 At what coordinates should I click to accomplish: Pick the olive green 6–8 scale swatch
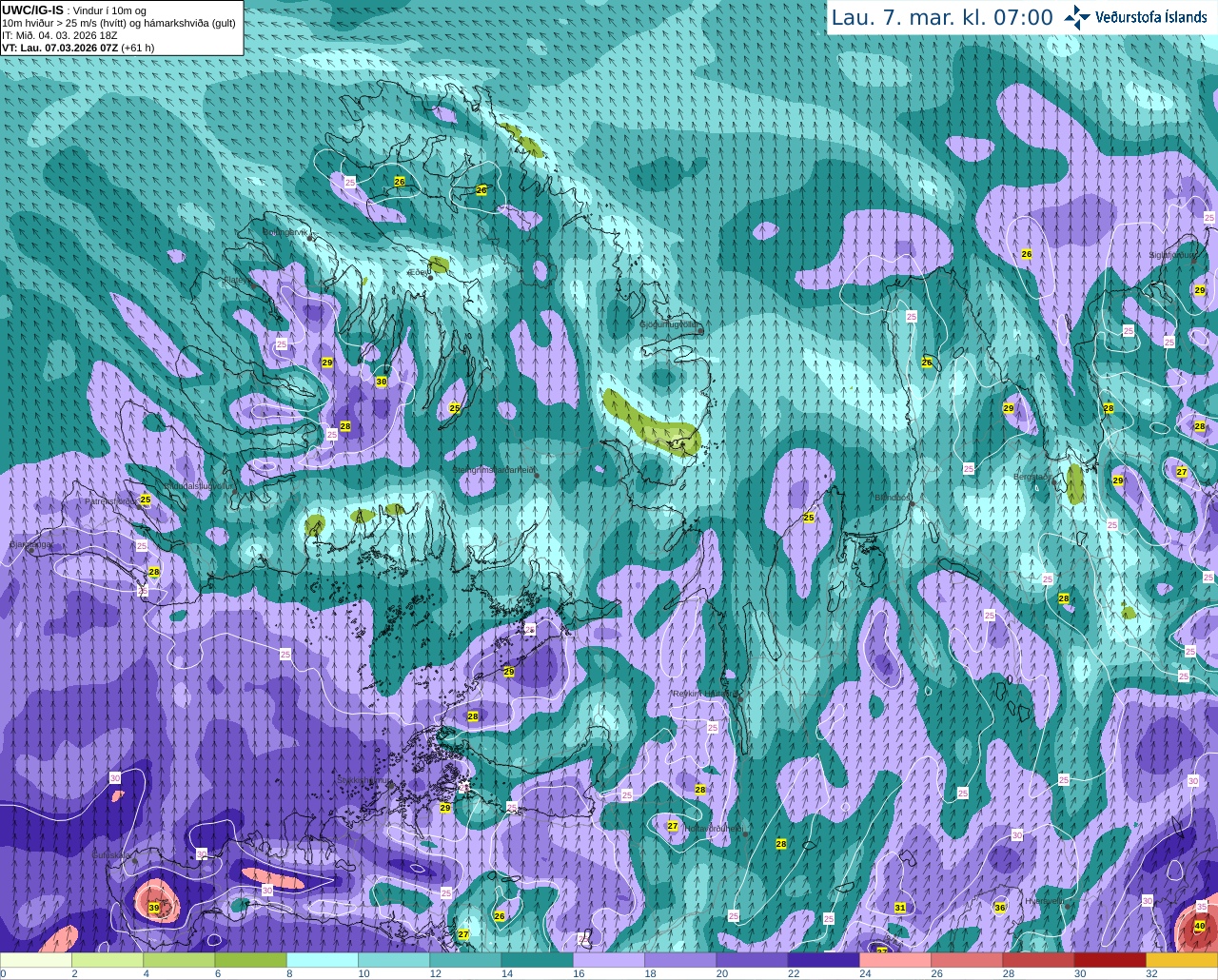point(251,960)
